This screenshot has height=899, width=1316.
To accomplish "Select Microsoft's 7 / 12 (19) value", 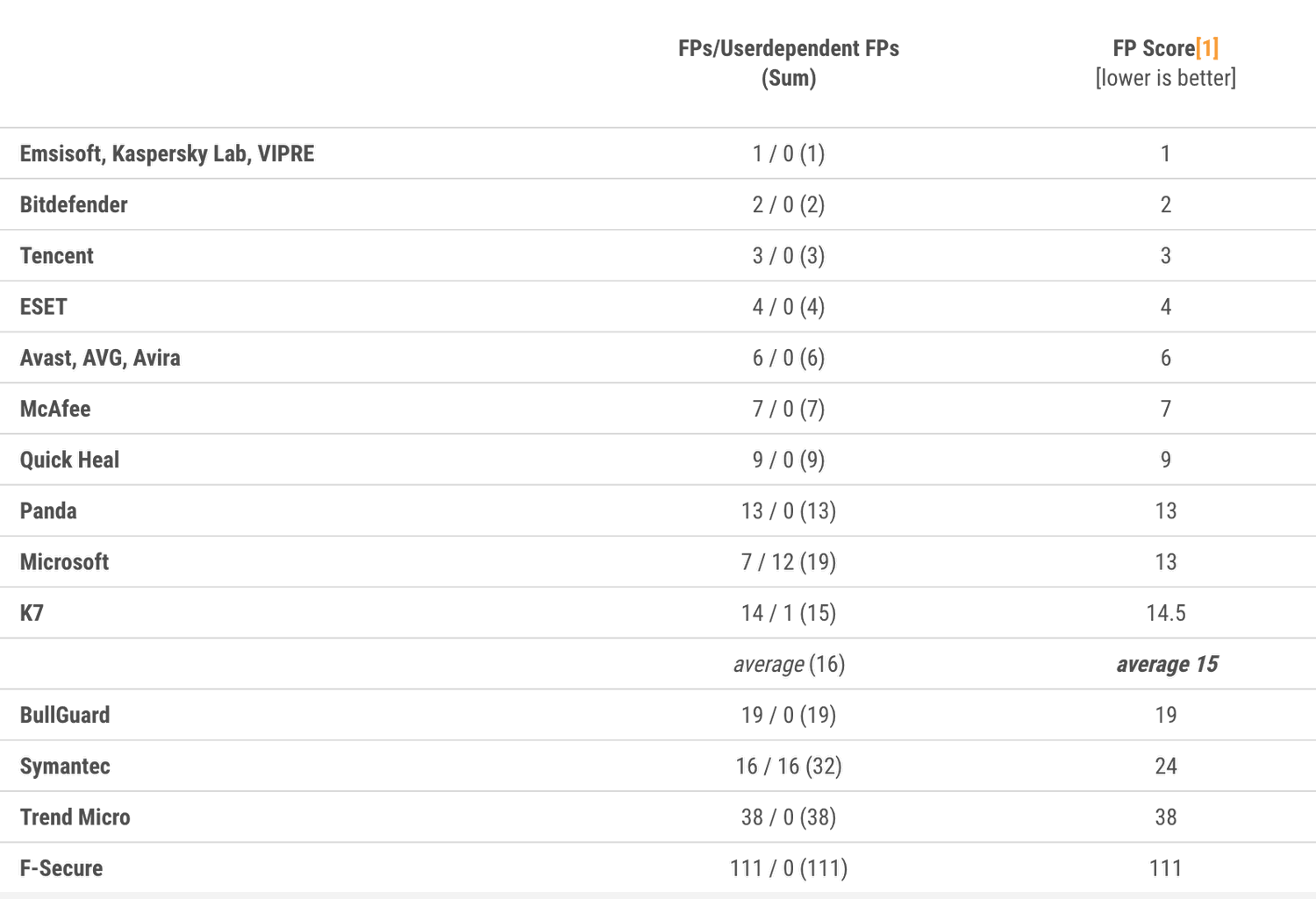I will coord(788,561).
